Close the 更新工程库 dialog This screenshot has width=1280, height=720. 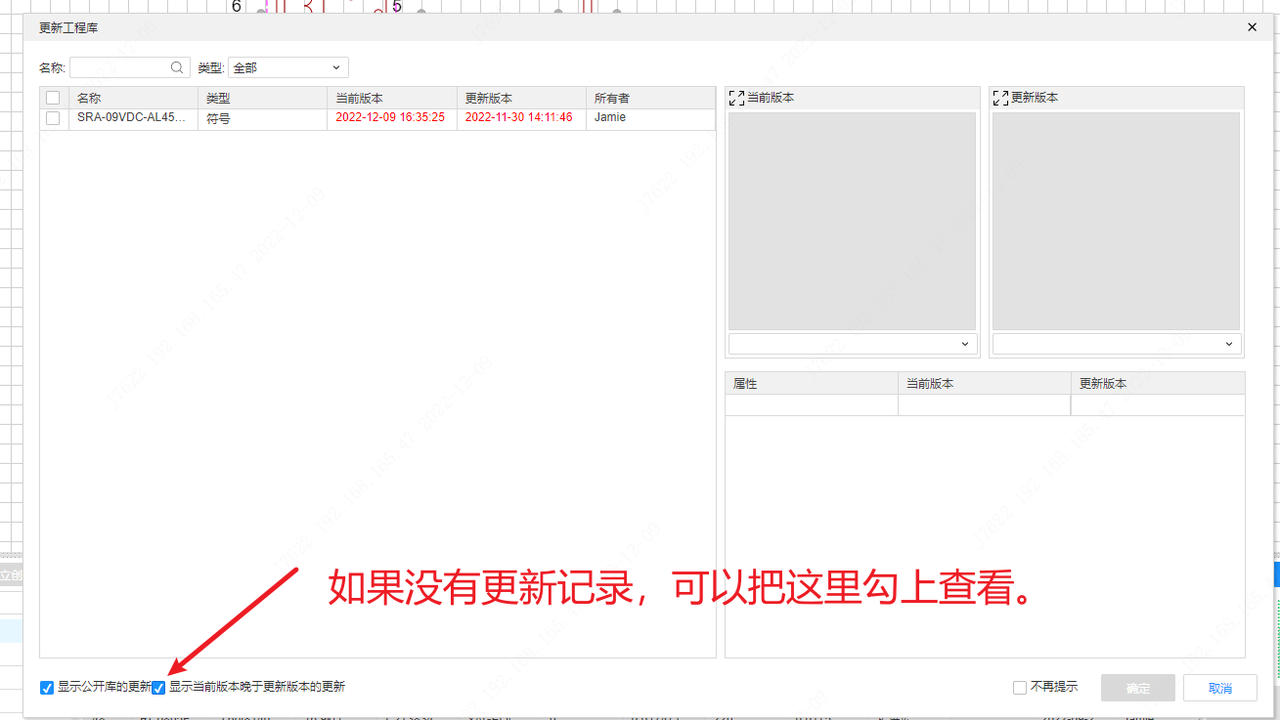(1252, 27)
